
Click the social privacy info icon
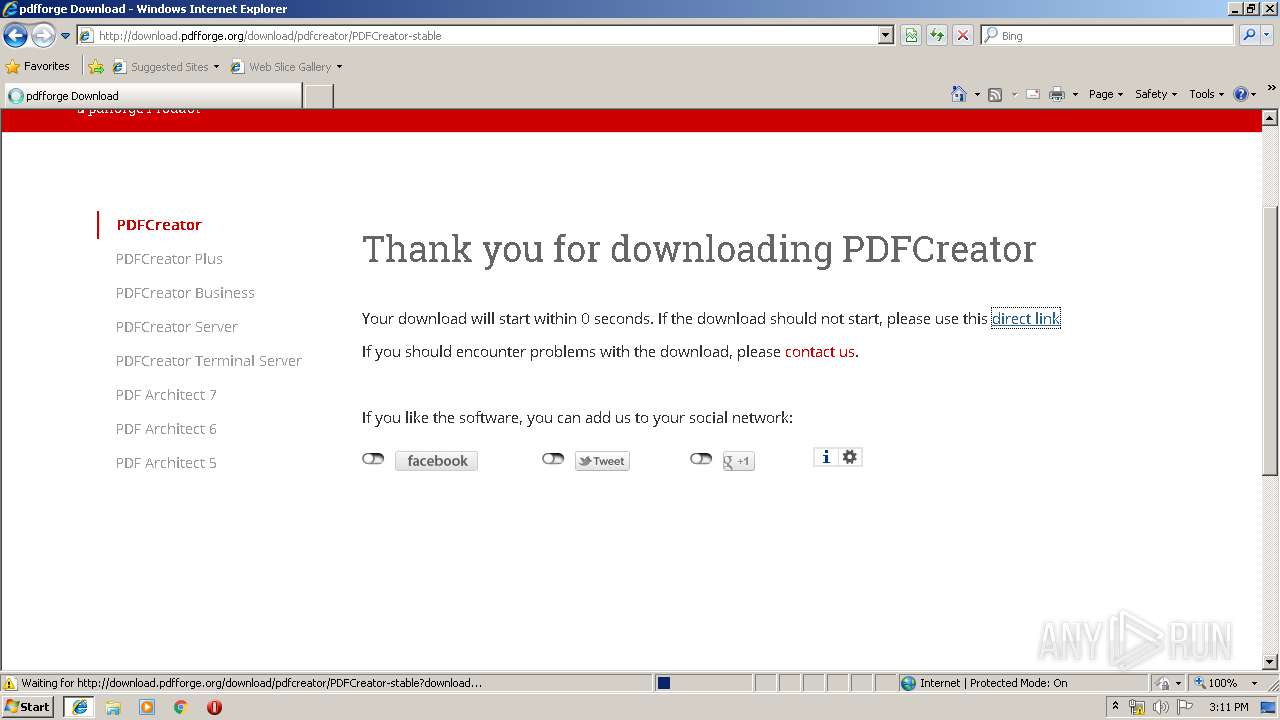(825, 457)
